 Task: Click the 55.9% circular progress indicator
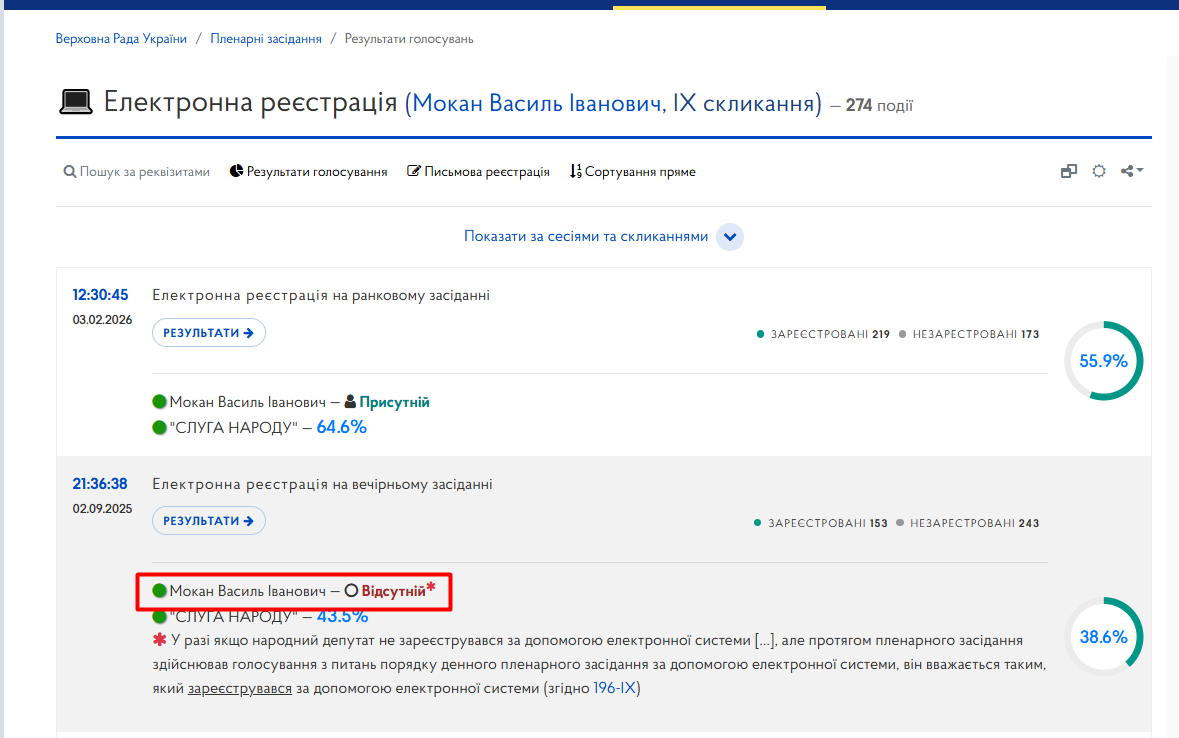(x=1103, y=361)
